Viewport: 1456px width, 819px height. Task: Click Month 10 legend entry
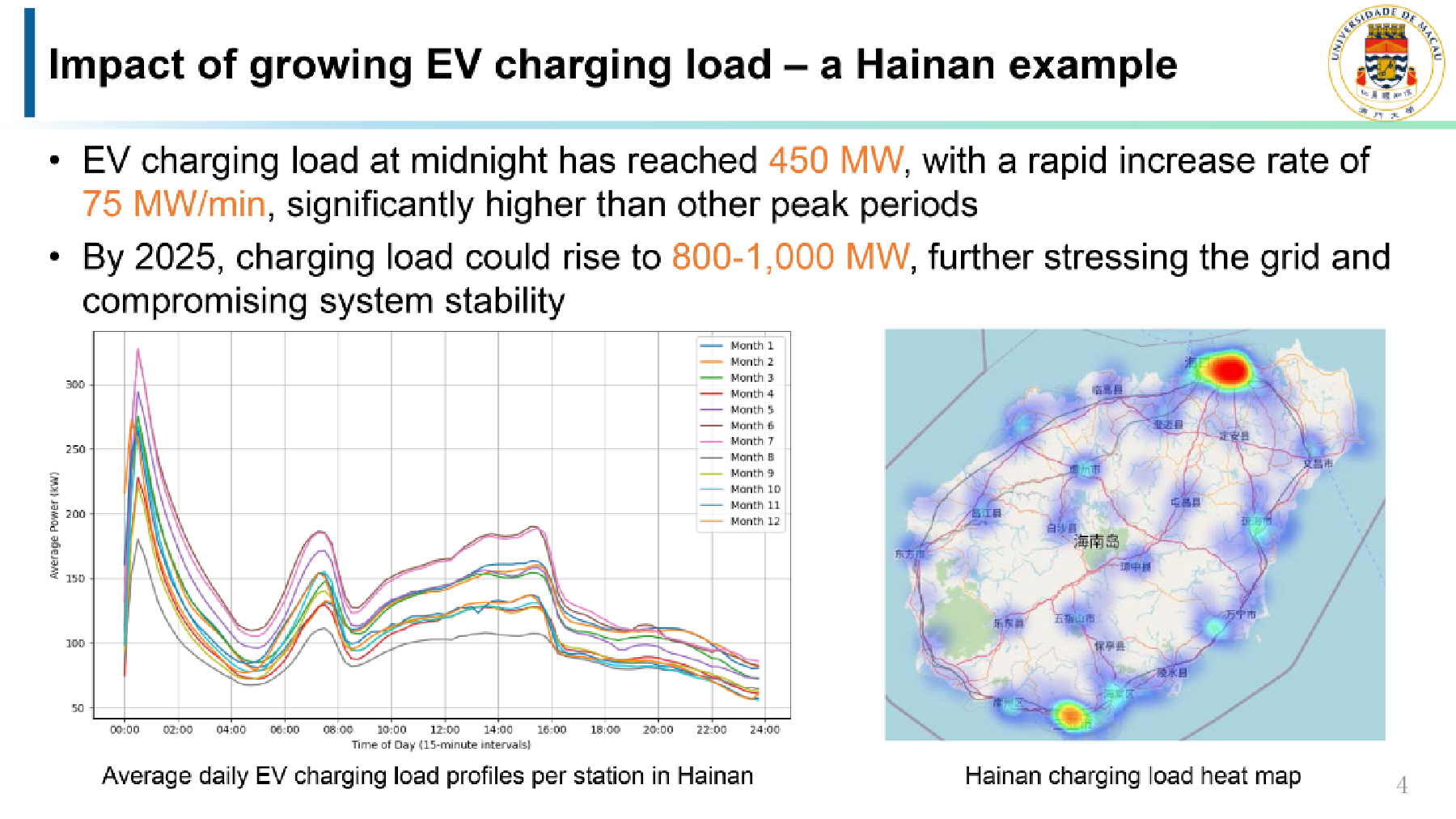755,489
